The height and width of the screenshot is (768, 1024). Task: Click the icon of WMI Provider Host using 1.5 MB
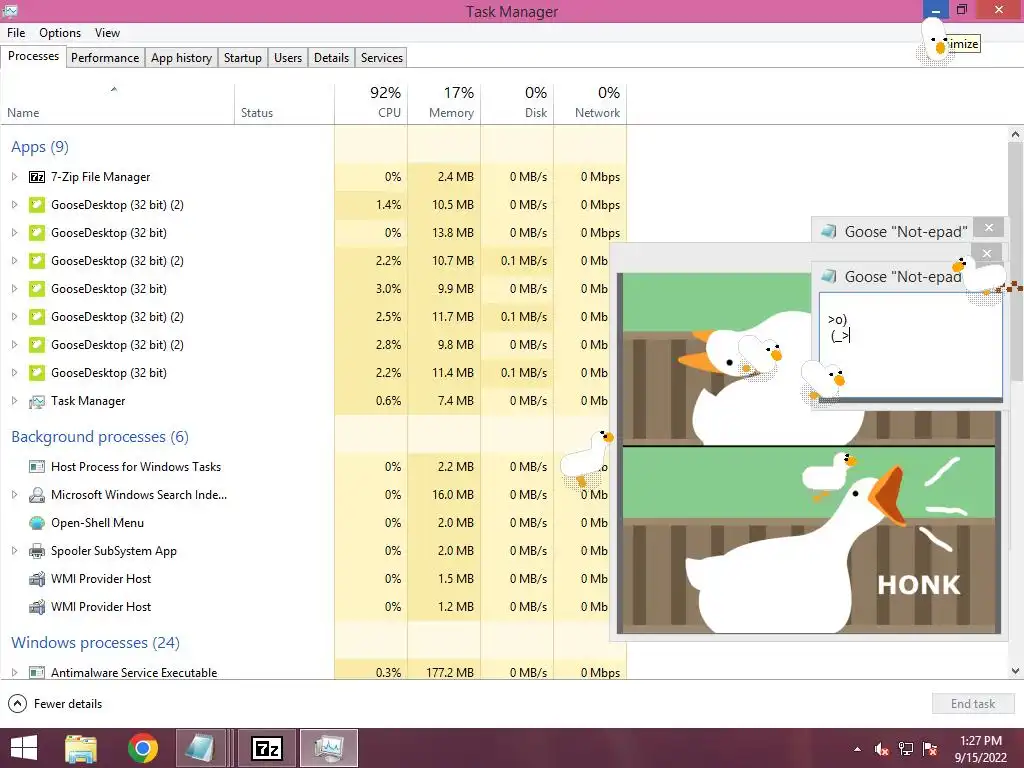pyautogui.click(x=37, y=579)
